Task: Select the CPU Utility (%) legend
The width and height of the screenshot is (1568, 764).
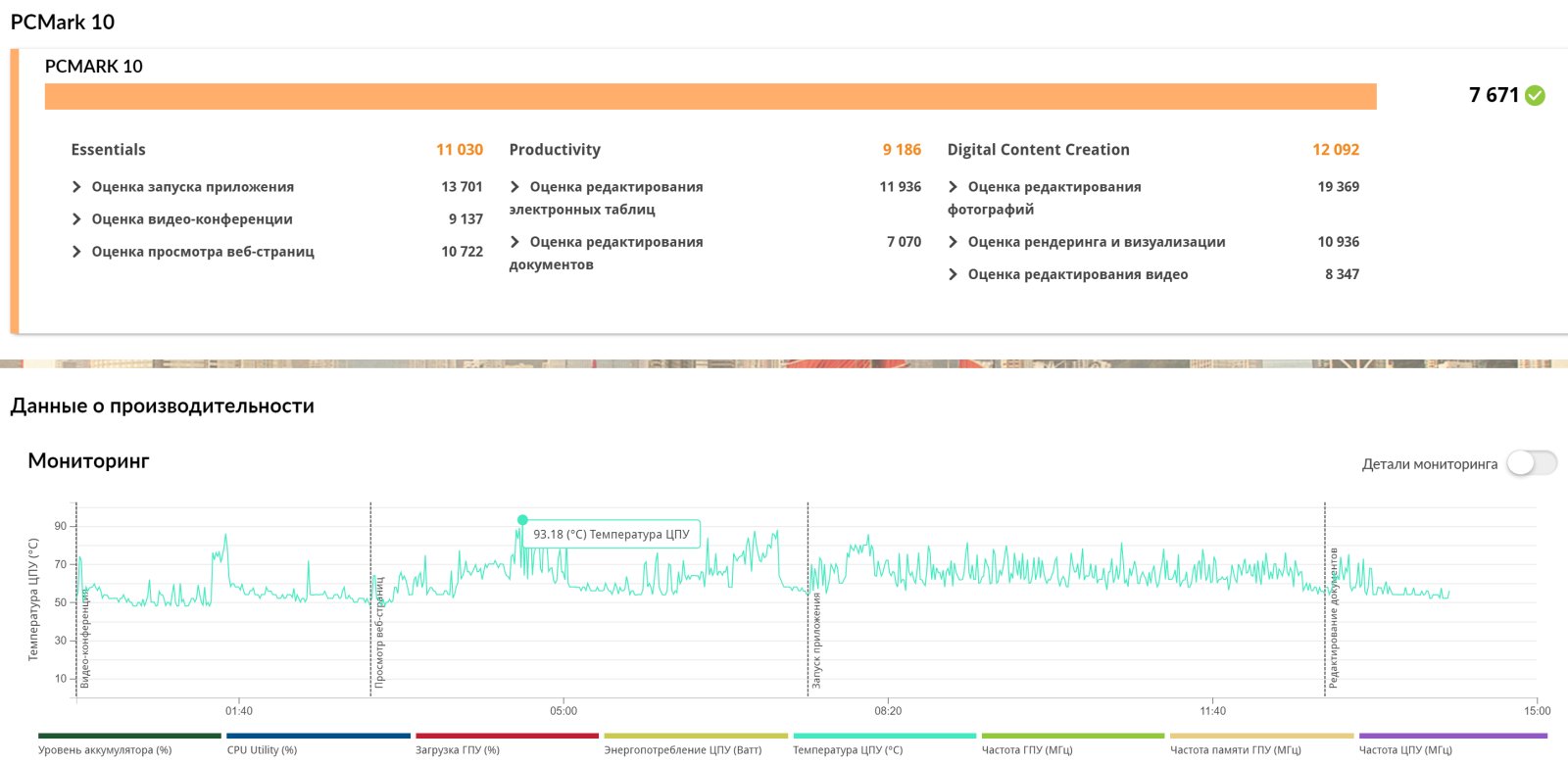Action: click(318, 744)
